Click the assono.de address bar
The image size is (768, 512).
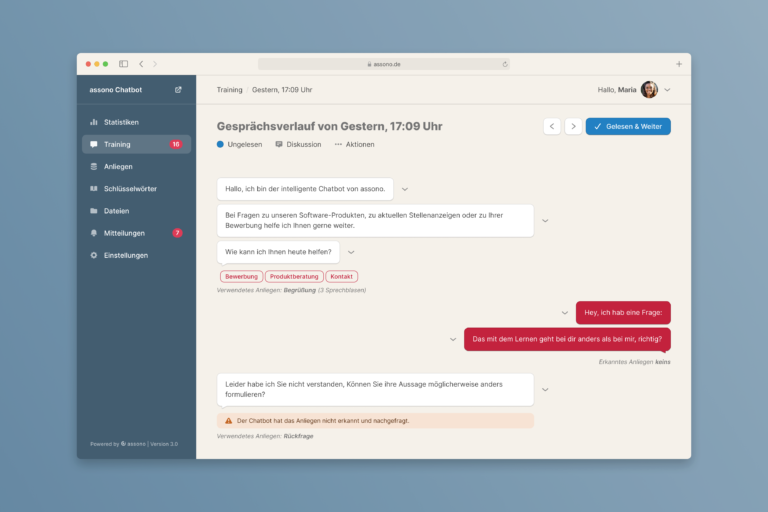point(384,64)
